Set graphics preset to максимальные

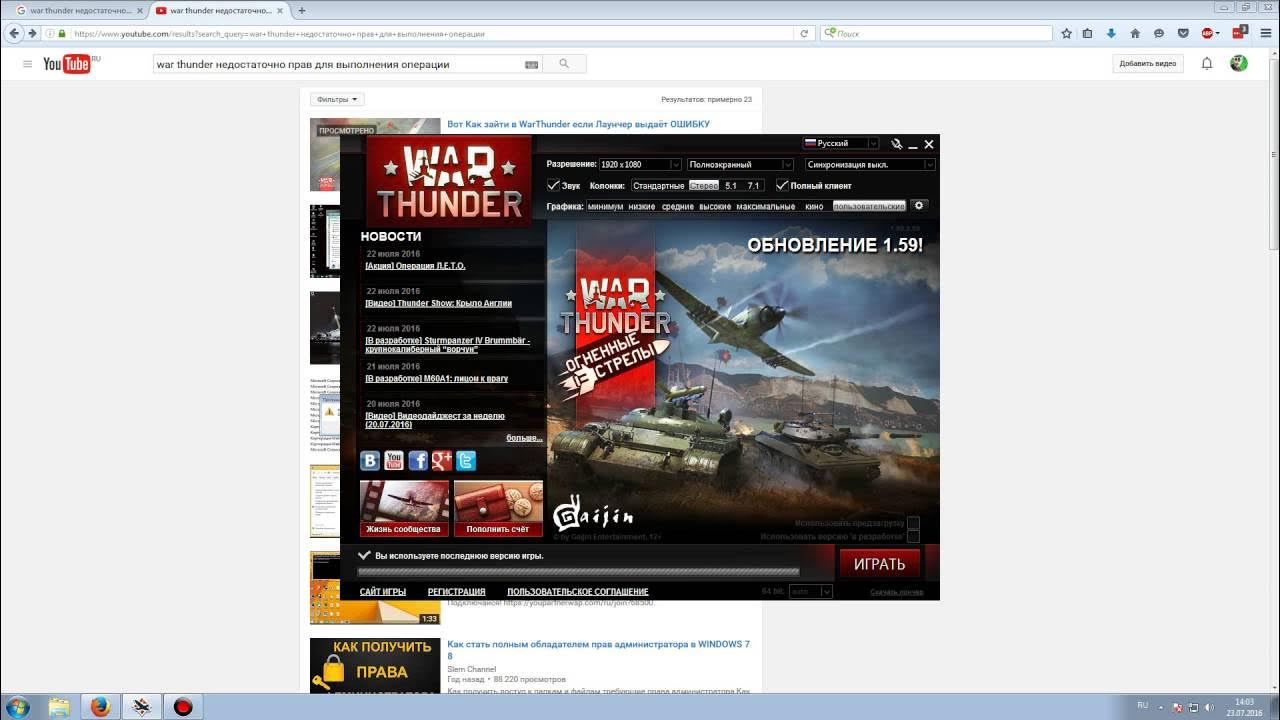click(766, 206)
